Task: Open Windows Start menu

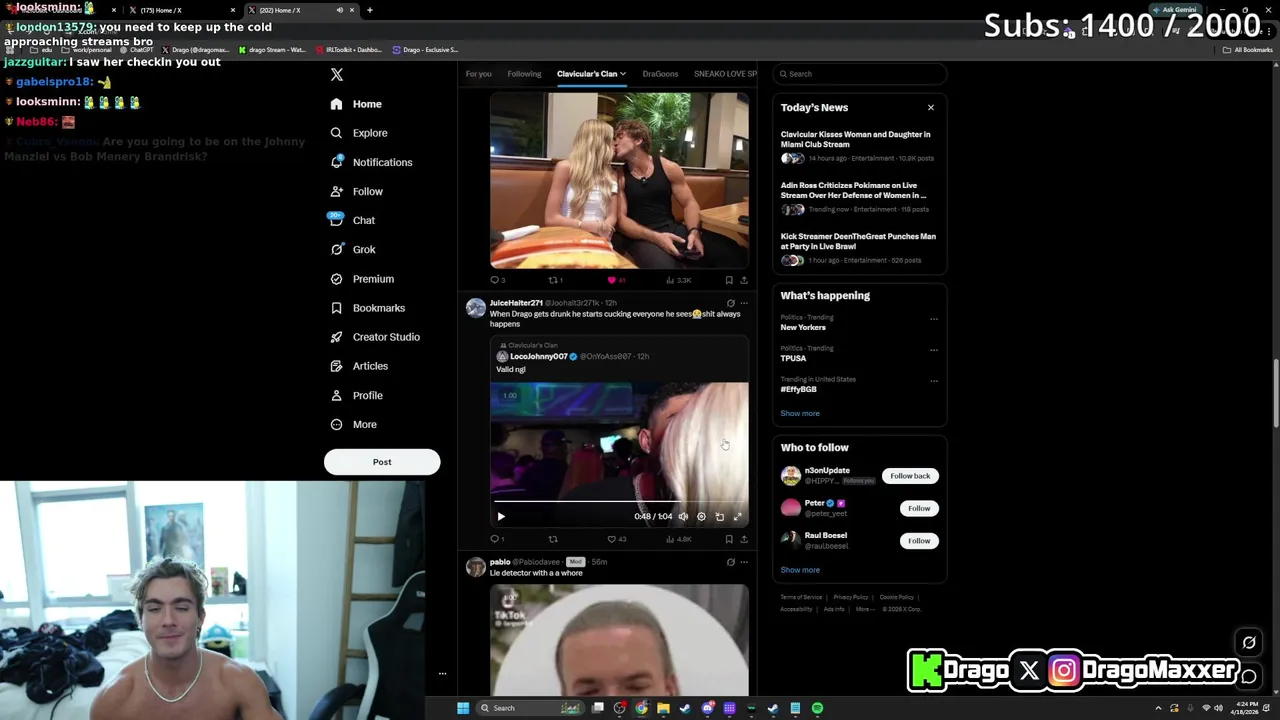Action: tap(463, 708)
